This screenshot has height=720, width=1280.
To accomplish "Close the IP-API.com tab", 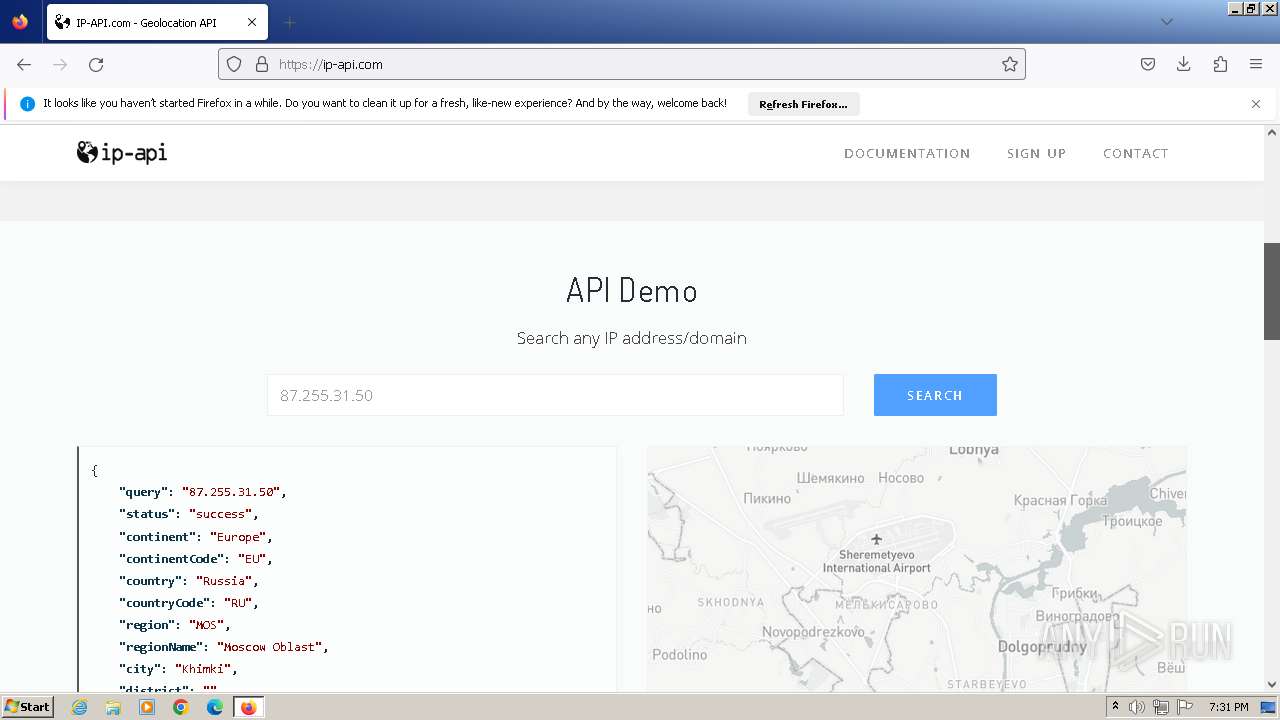I will pyautogui.click(x=252, y=22).
